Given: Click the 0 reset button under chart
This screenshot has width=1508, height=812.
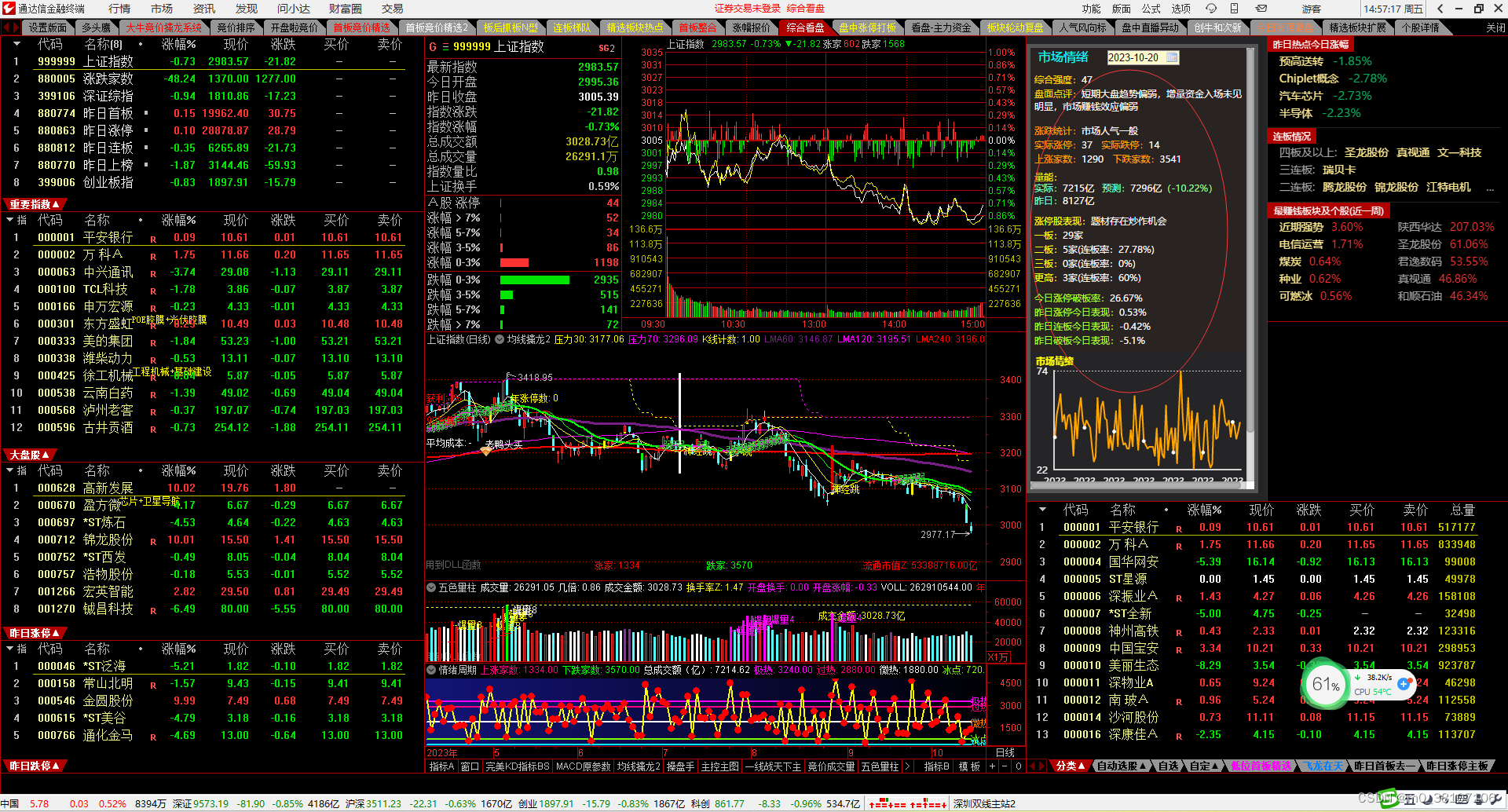Looking at the screenshot, I should coord(1019,766).
